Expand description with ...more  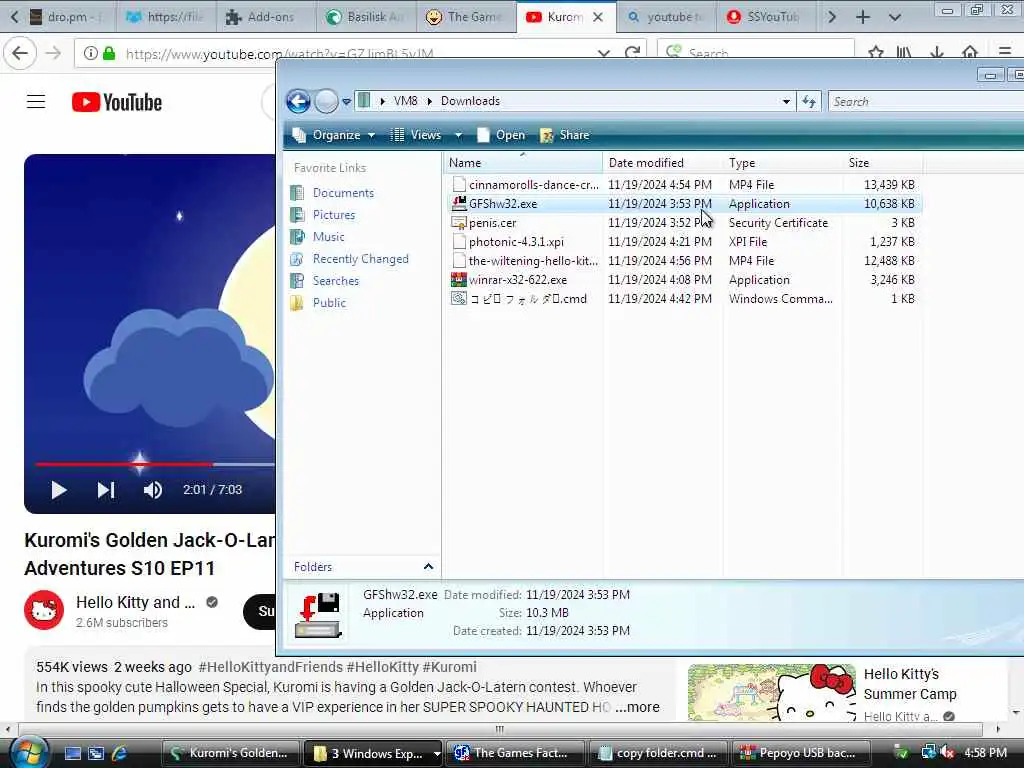(637, 707)
